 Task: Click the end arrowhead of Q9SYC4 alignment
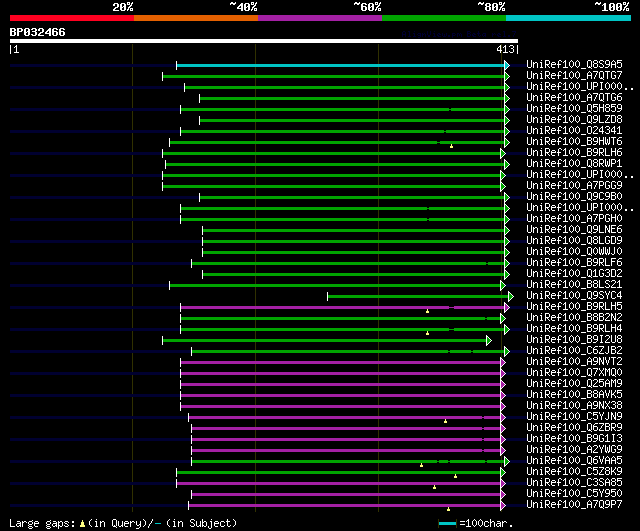[511, 297]
